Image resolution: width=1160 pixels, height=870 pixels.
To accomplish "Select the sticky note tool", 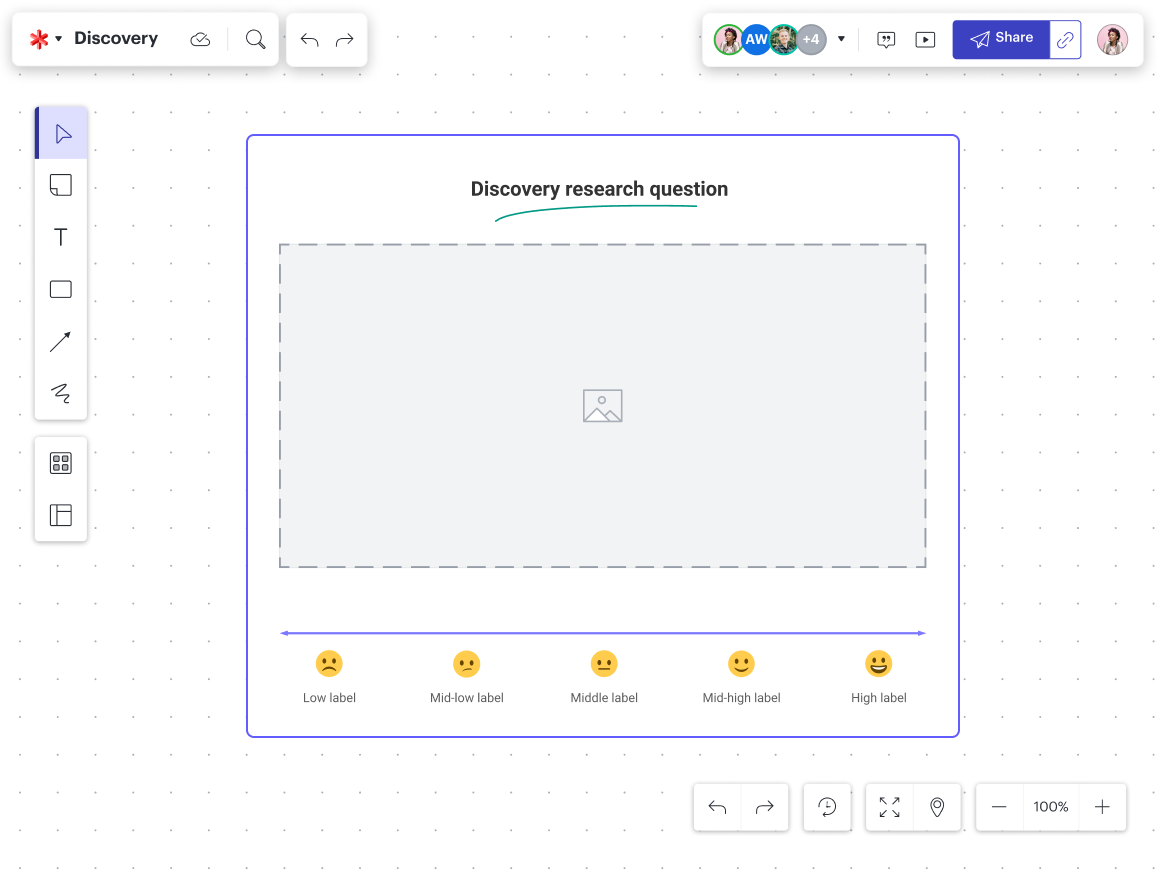I will click(61, 185).
